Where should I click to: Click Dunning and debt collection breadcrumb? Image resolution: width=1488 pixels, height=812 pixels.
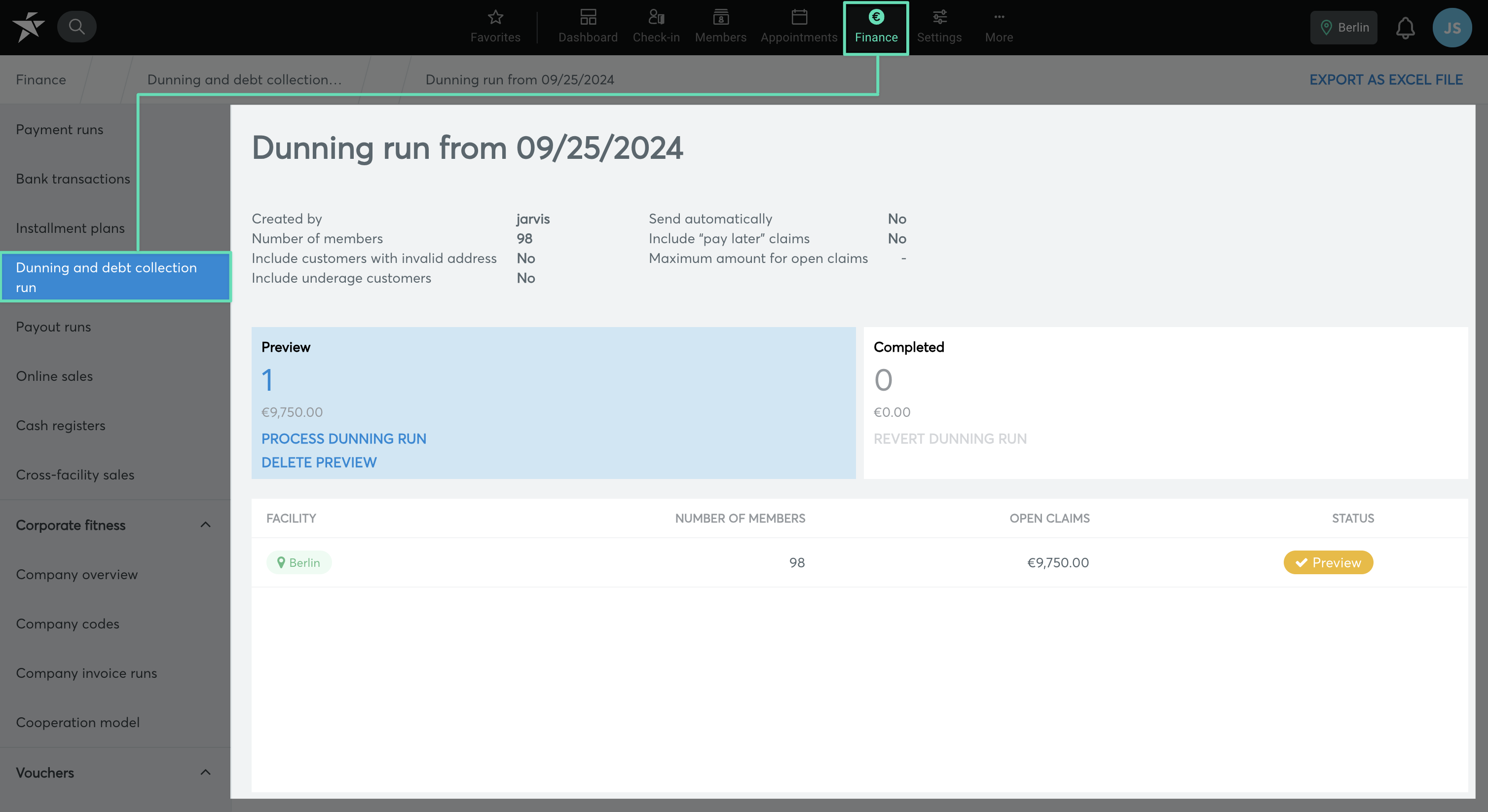244,80
